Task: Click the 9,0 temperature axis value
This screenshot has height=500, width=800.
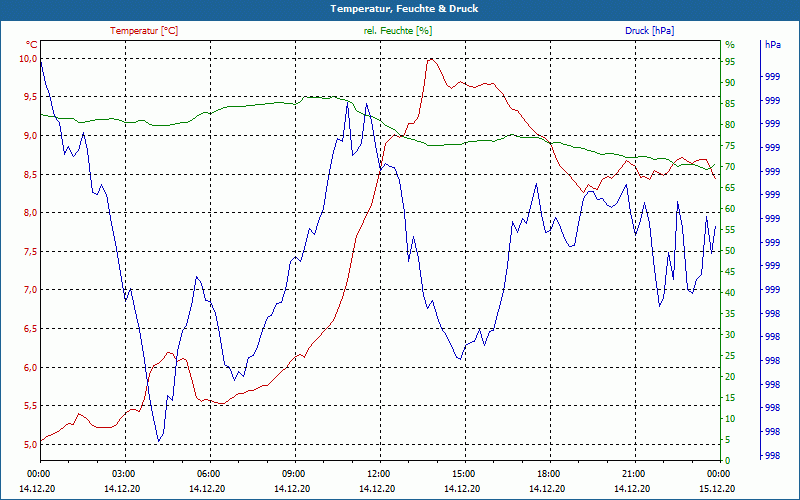Action: 30,136
